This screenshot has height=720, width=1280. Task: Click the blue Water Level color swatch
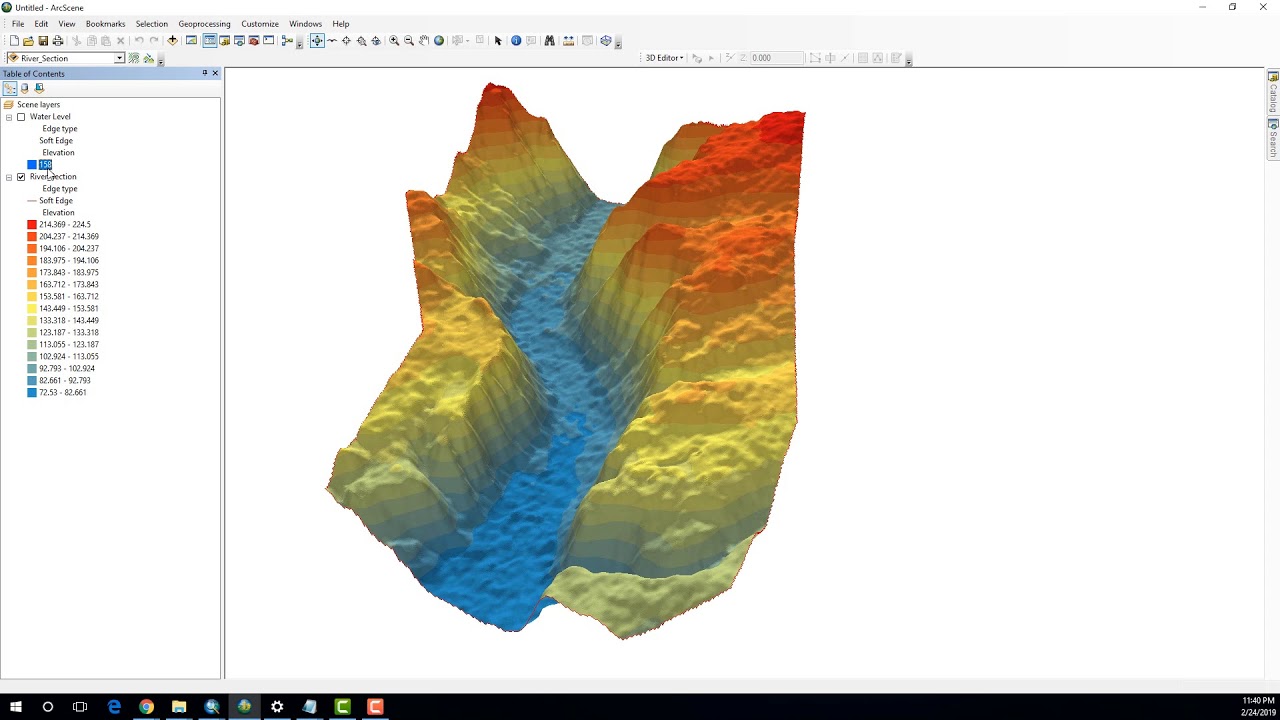click(32, 165)
